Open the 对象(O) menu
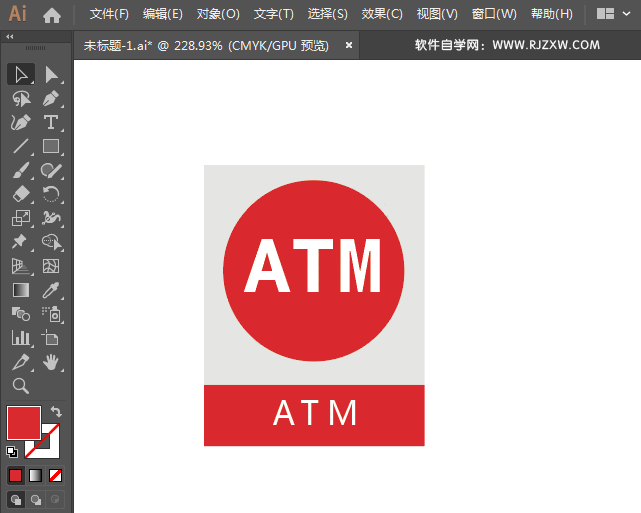This screenshot has width=641, height=513. 218,14
